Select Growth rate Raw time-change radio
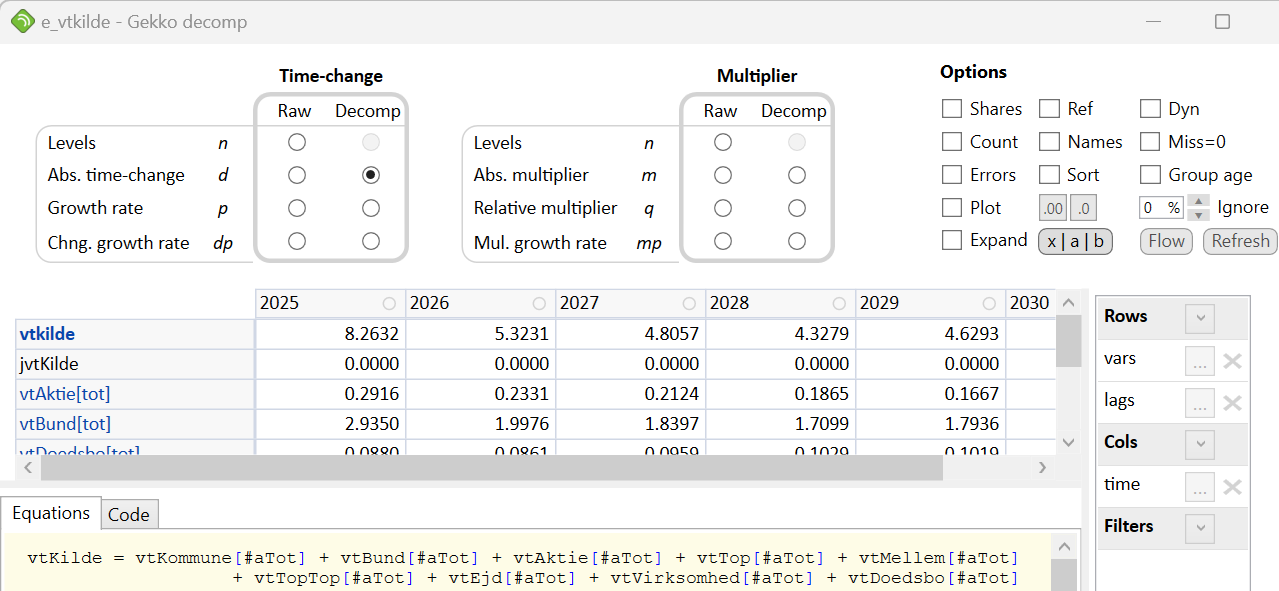The width and height of the screenshot is (1279, 591). (297, 208)
